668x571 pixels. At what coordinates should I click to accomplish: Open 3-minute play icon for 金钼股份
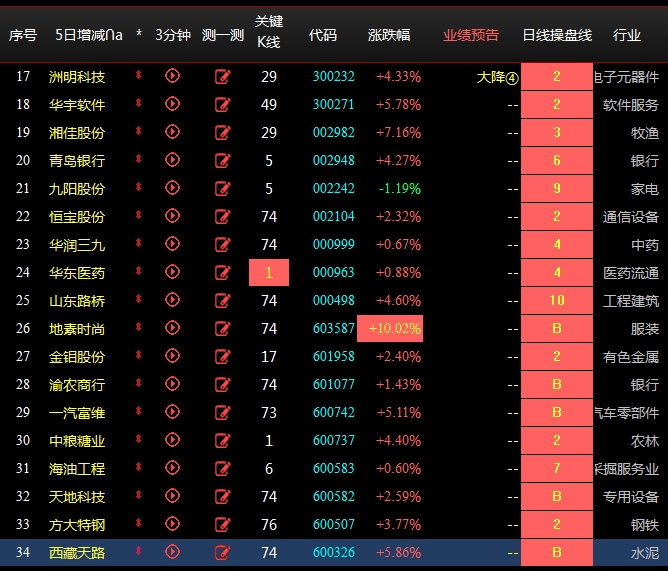pyautogui.click(x=173, y=356)
